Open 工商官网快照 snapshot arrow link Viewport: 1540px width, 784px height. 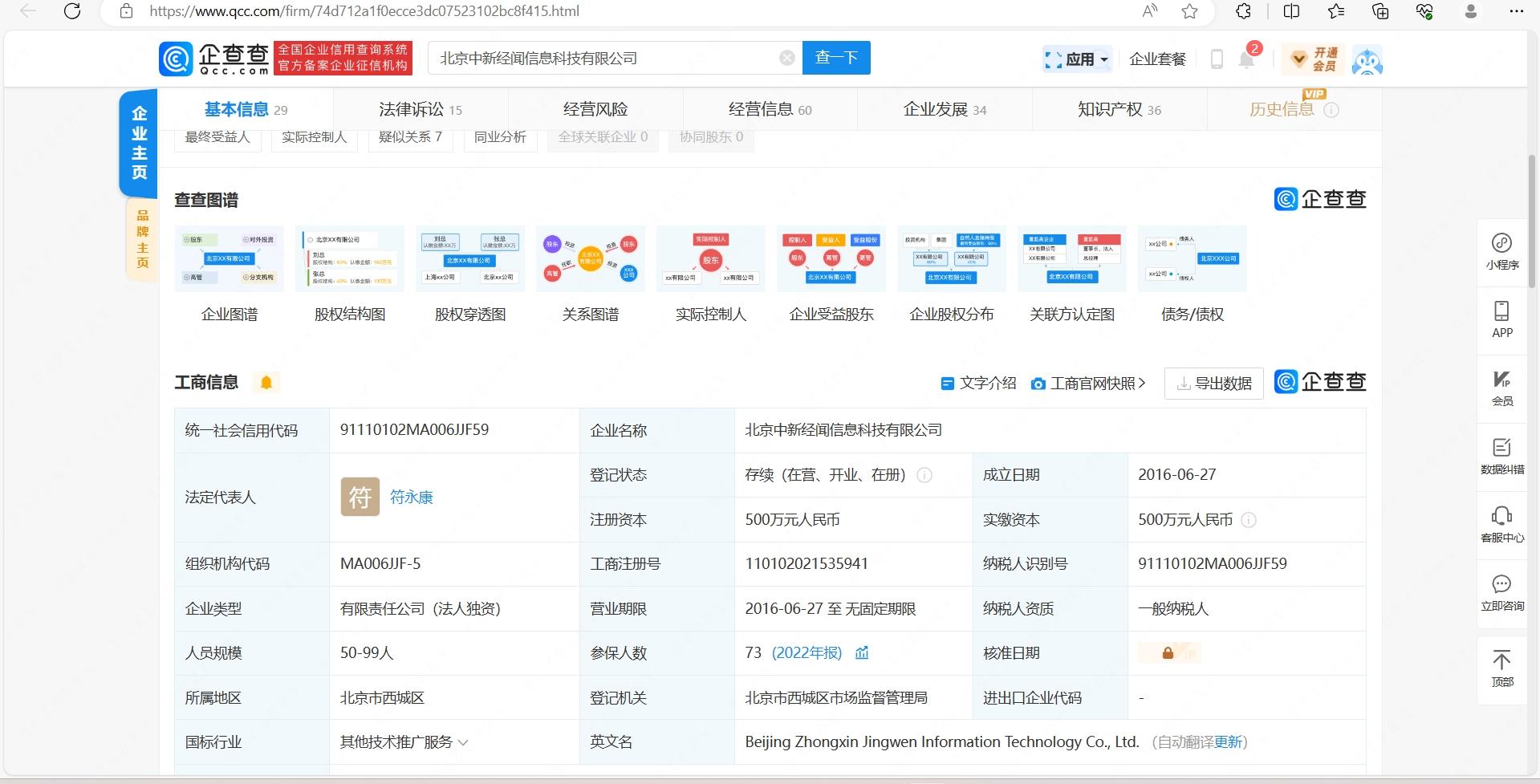click(x=1089, y=384)
